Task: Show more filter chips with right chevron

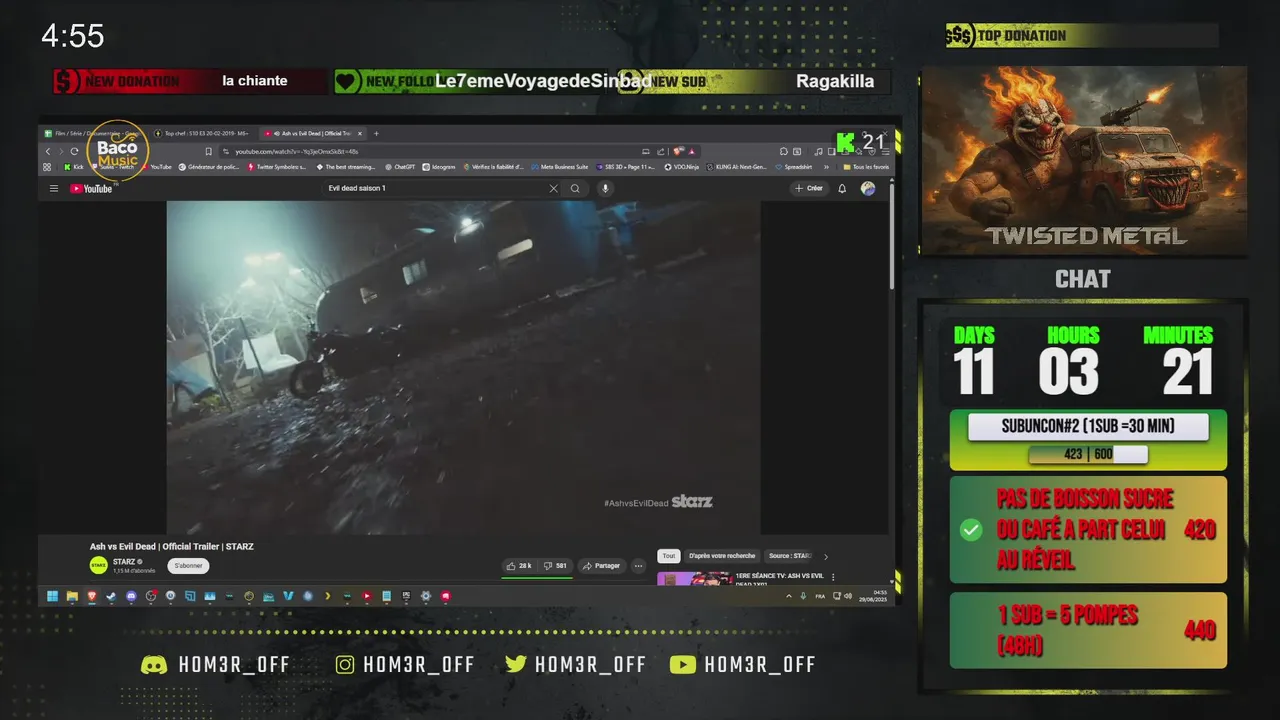Action: coord(826,556)
